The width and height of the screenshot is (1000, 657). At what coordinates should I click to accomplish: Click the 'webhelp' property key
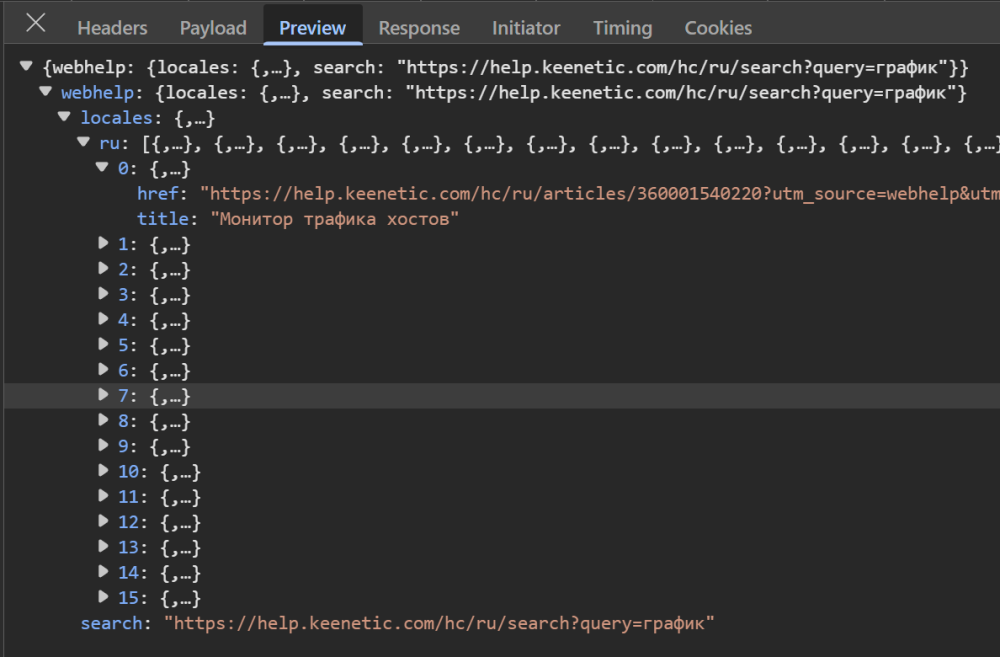click(x=98, y=93)
